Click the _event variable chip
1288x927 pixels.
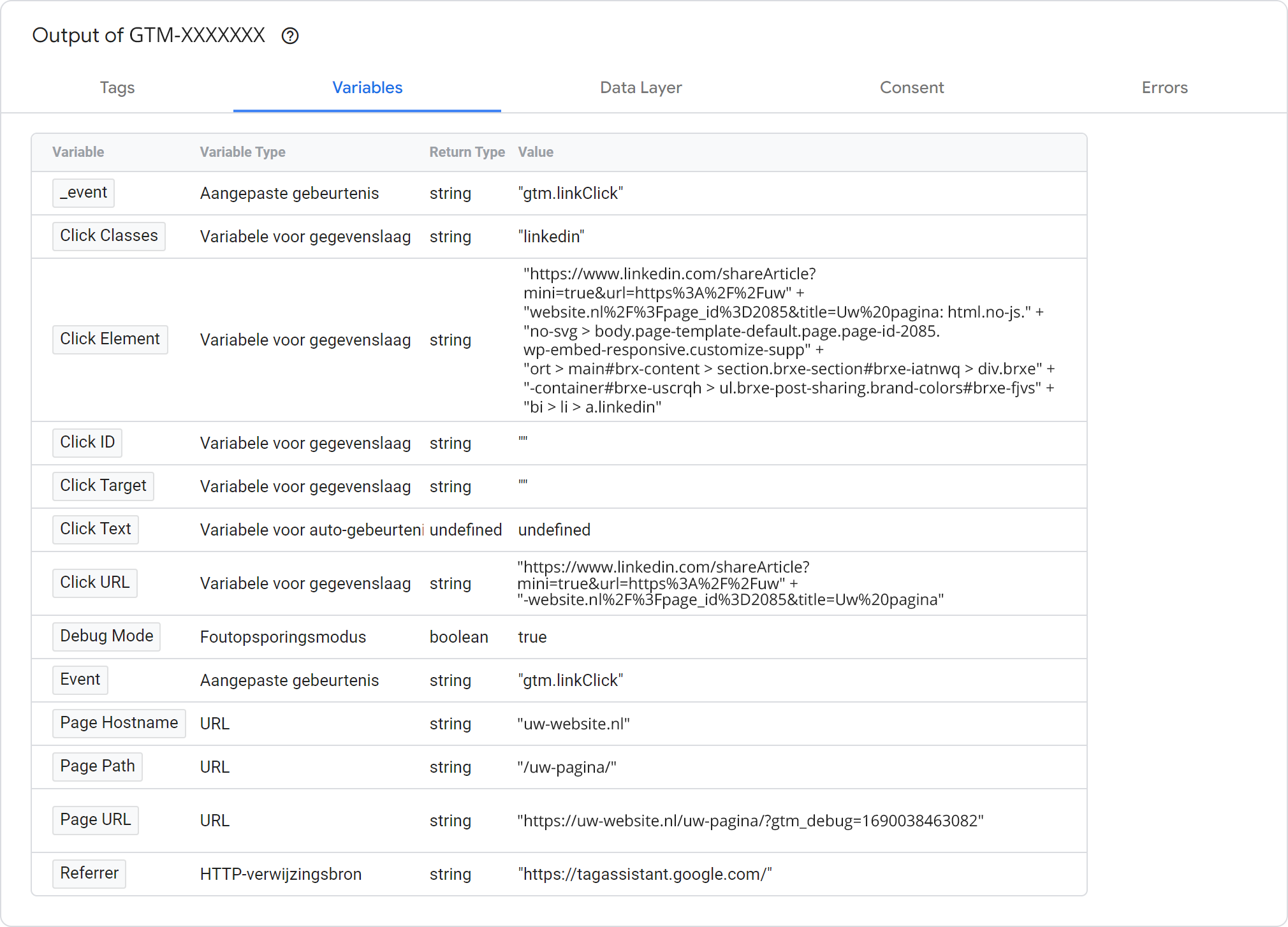[x=84, y=193]
